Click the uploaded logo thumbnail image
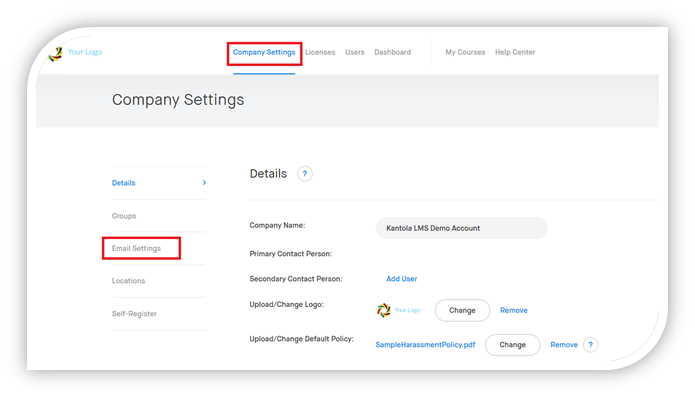This screenshot has height=397, width=695. click(x=398, y=310)
